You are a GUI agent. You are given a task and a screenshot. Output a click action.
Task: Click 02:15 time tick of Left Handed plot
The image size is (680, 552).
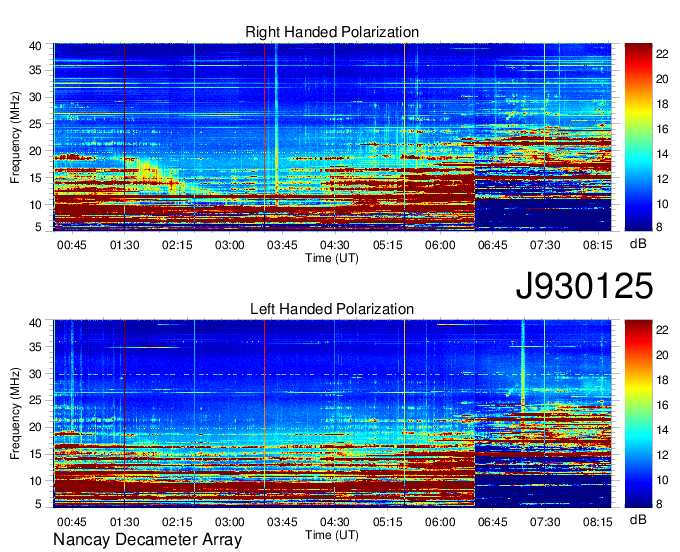(x=177, y=522)
